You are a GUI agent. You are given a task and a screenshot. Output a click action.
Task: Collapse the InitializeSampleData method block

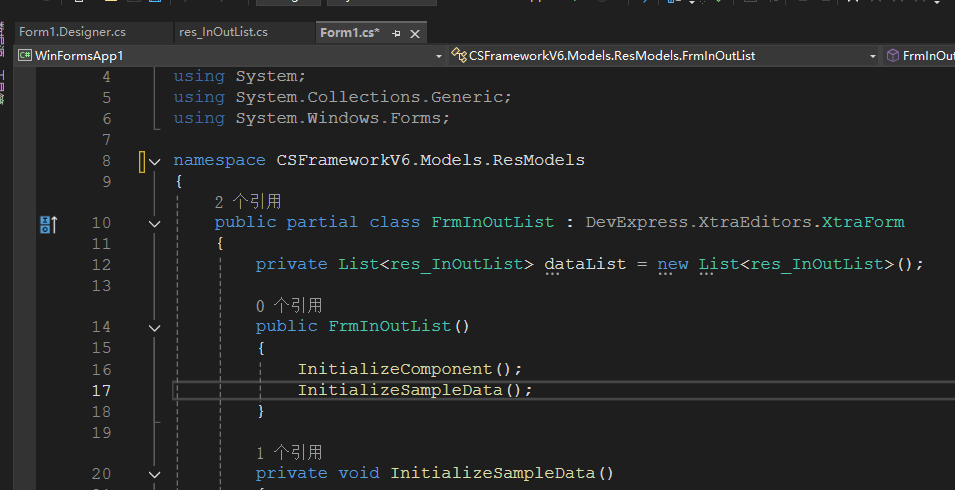(x=154, y=474)
